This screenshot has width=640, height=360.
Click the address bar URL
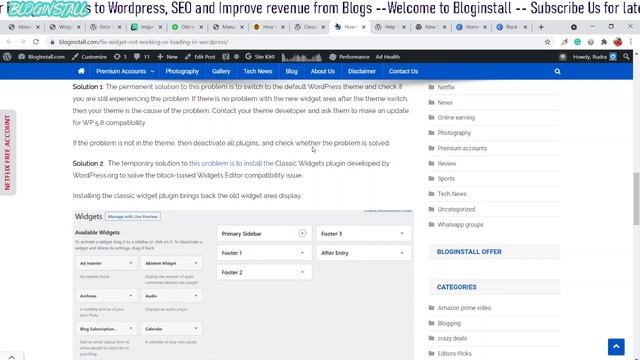(143, 42)
